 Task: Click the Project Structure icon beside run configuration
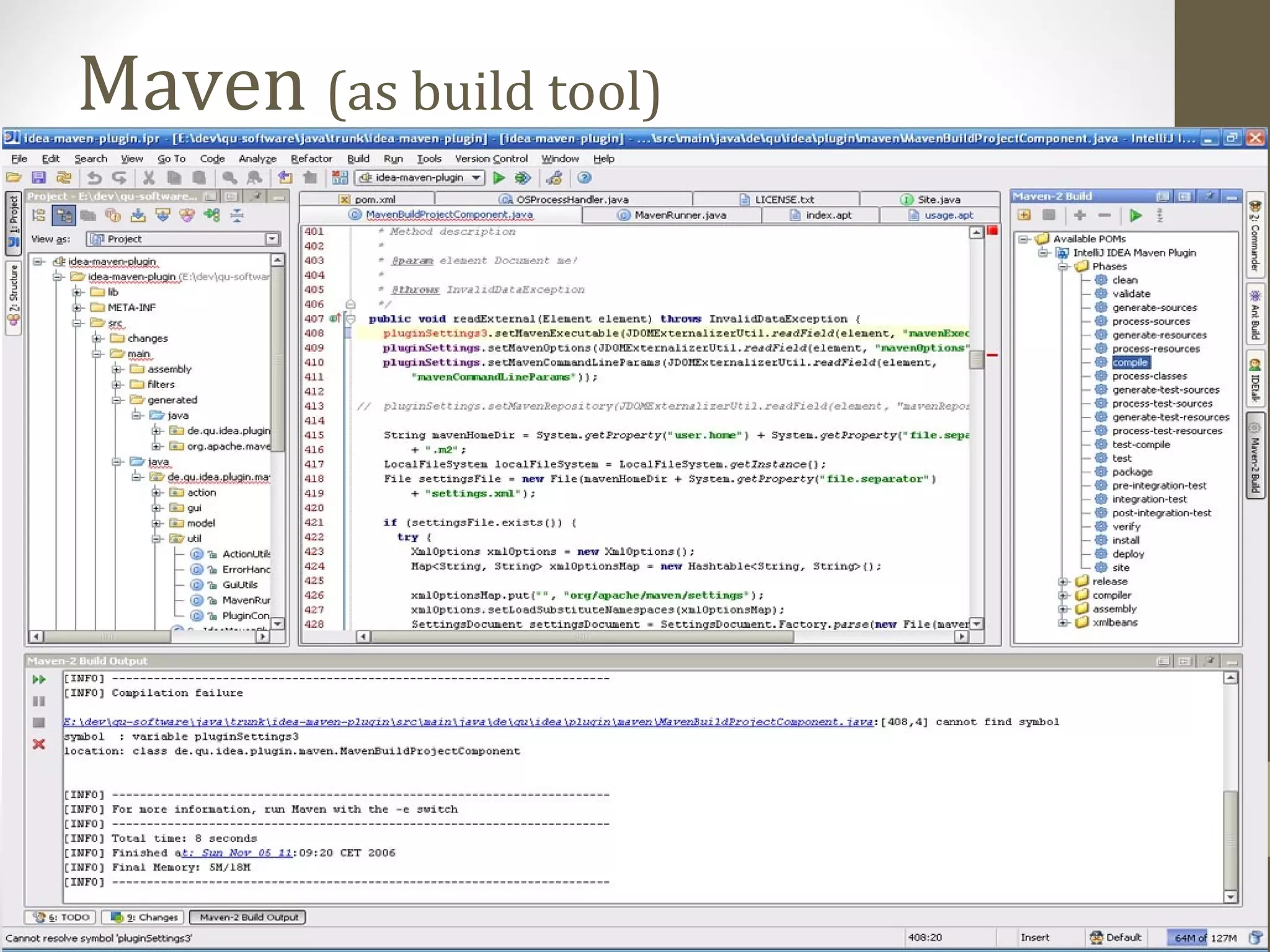coord(340,178)
